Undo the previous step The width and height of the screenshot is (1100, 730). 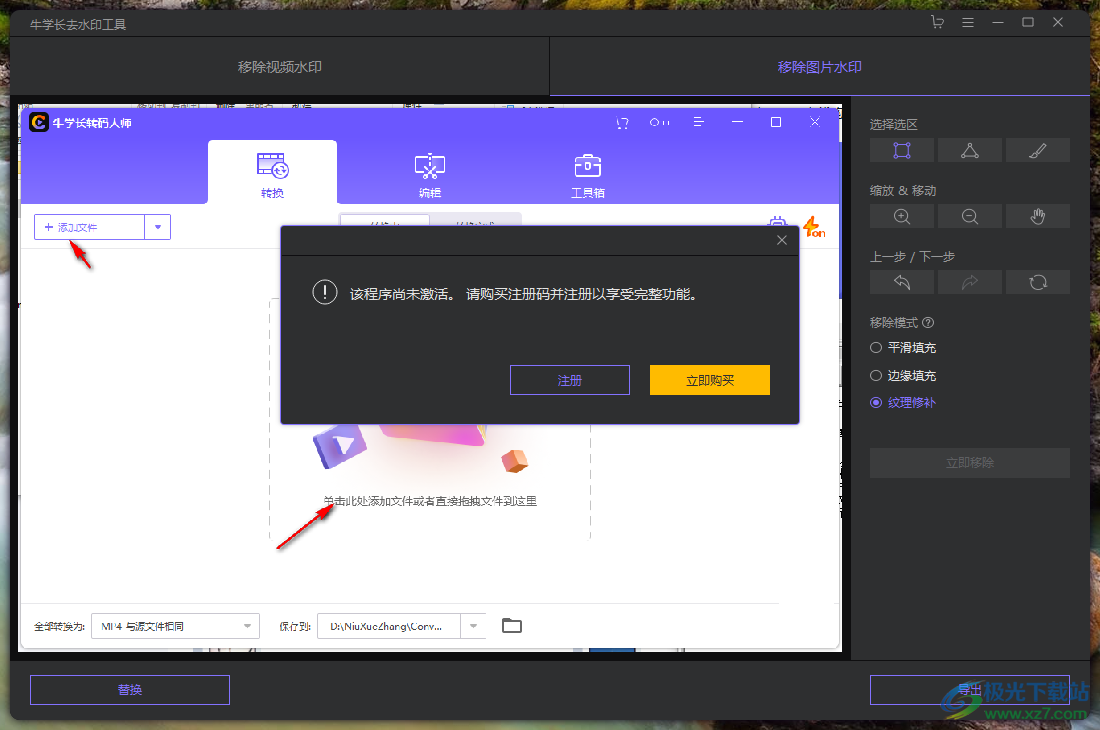901,282
